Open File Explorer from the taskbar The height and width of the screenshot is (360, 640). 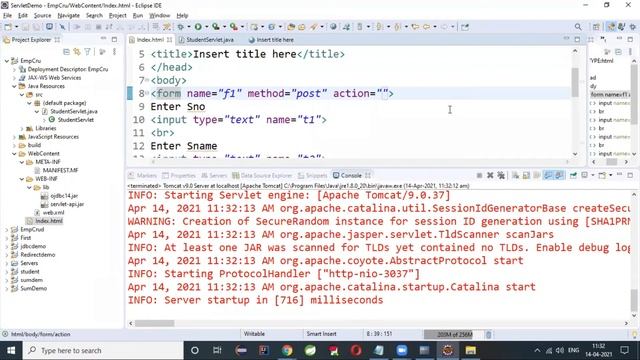[x=470, y=351]
